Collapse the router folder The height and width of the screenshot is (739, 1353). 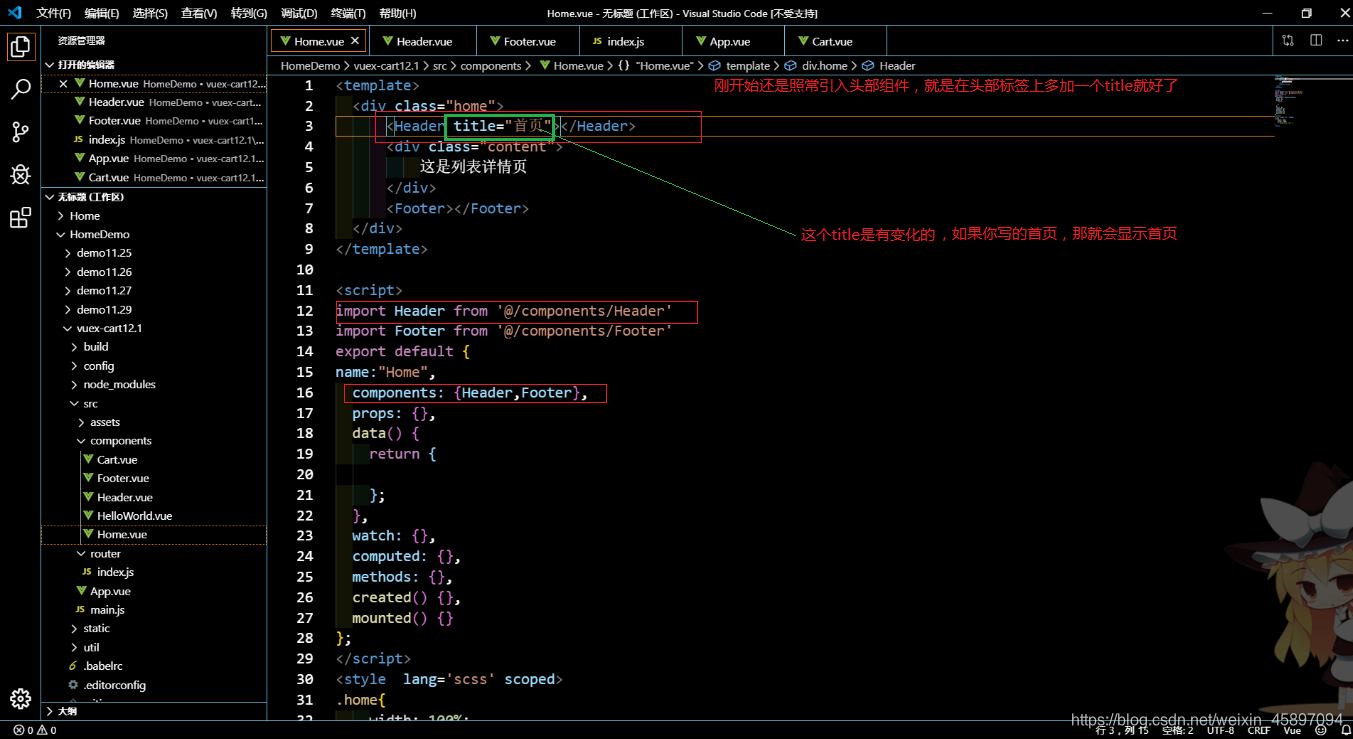tap(154, 554)
